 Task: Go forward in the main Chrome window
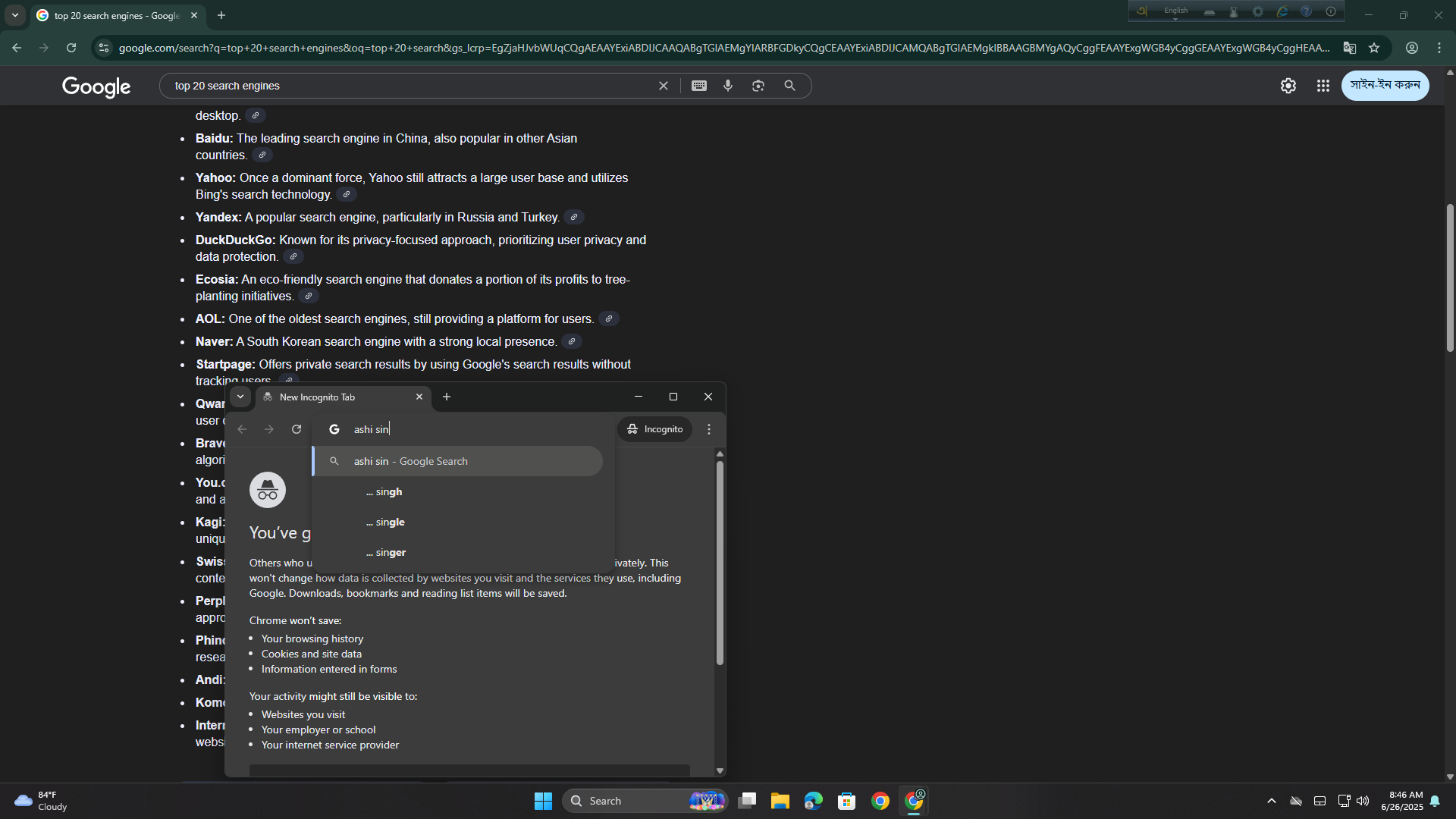pyautogui.click(x=44, y=48)
